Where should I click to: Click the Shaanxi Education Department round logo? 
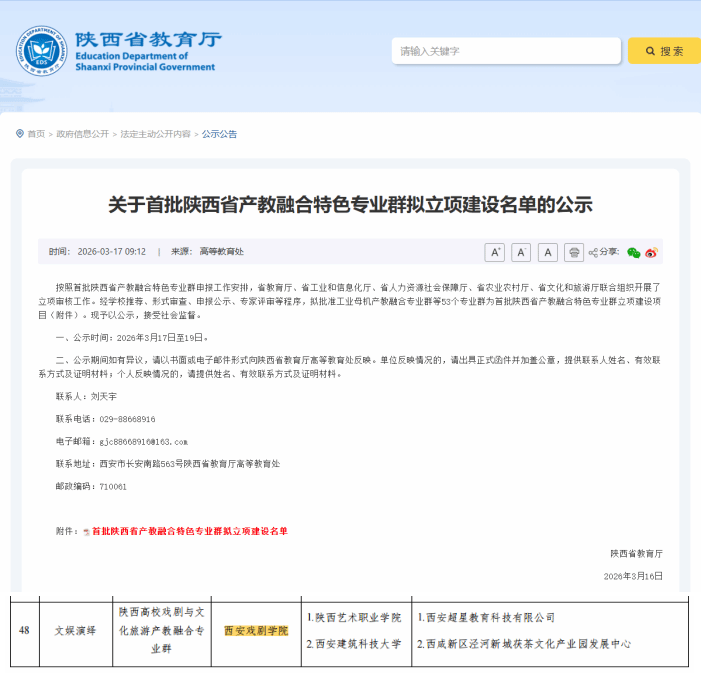tap(42, 51)
